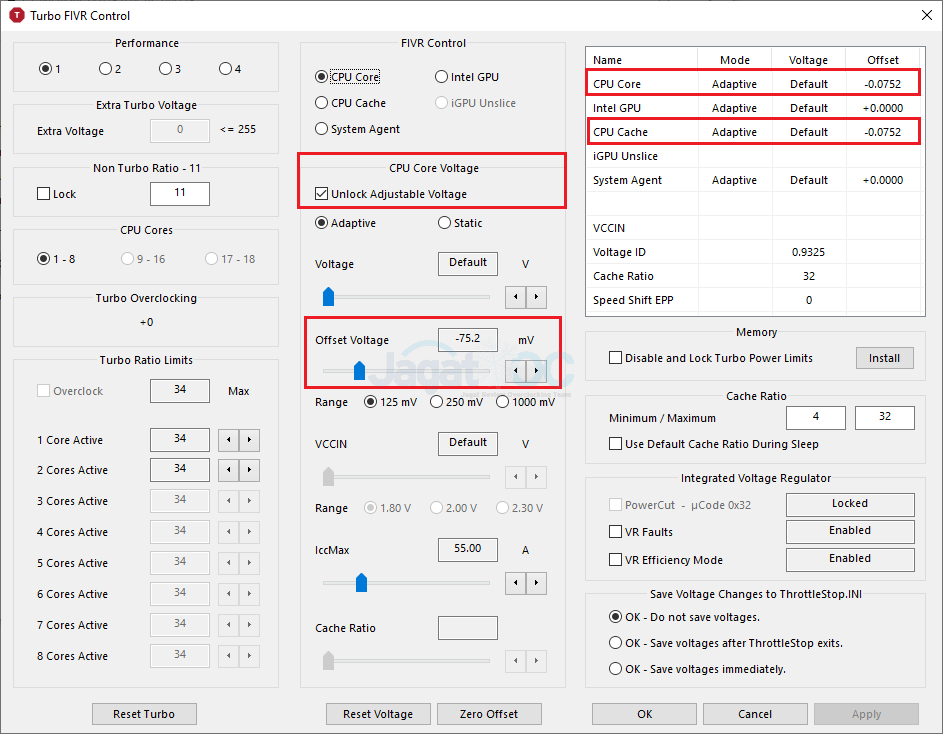The width and height of the screenshot is (943, 734).
Task: Click the Zero Offset button
Action: pyautogui.click(x=488, y=714)
